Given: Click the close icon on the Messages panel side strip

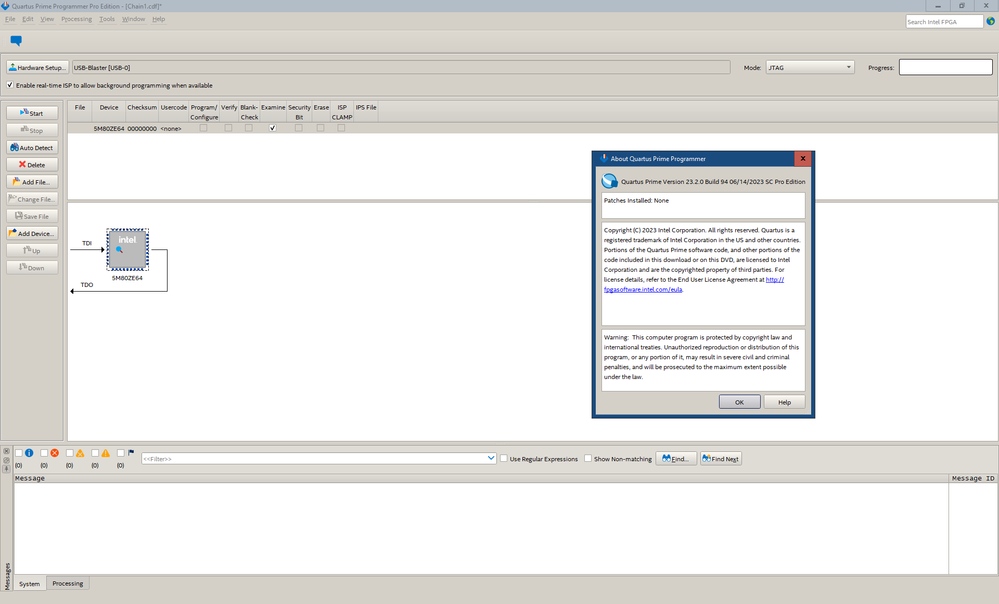Looking at the screenshot, I should pyautogui.click(x=6, y=451).
